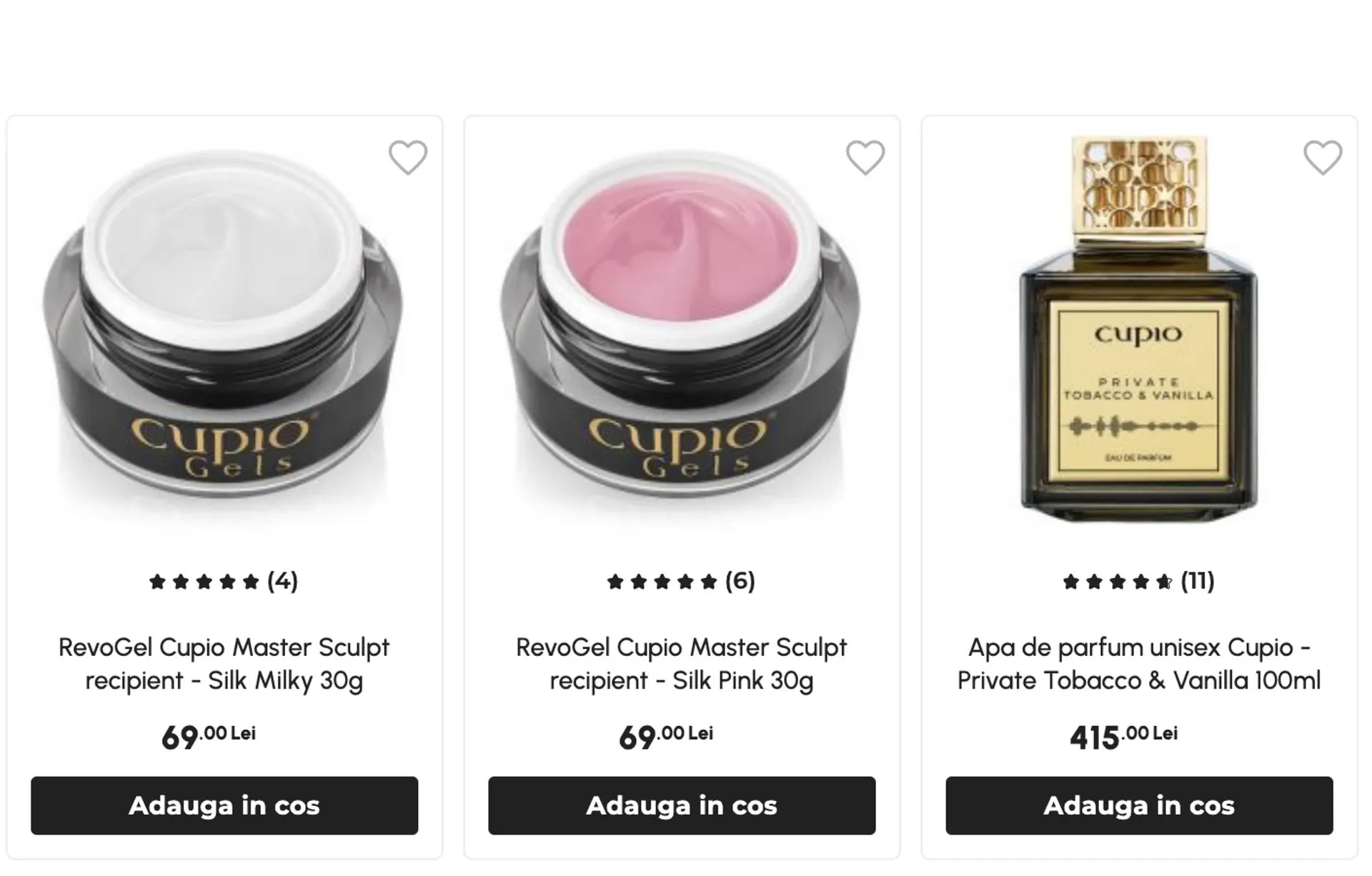Open Apa de parfum unisex Cupio title

(x=1138, y=664)
